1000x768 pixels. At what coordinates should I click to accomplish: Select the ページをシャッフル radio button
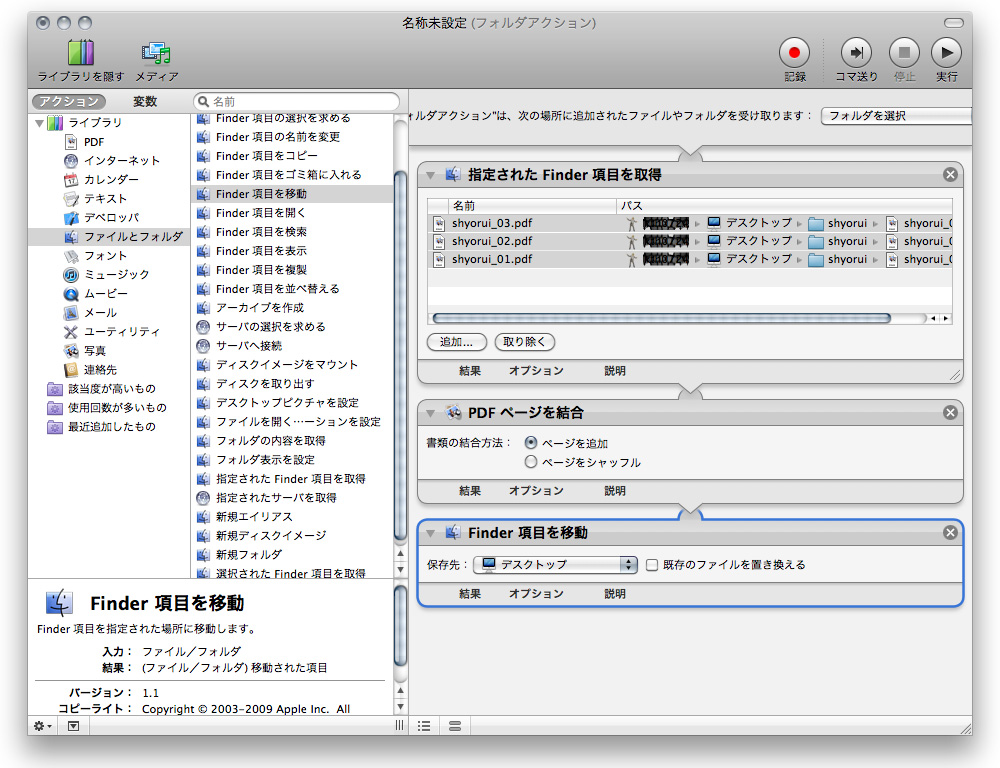pyautogui.click(x=531, y=462)
